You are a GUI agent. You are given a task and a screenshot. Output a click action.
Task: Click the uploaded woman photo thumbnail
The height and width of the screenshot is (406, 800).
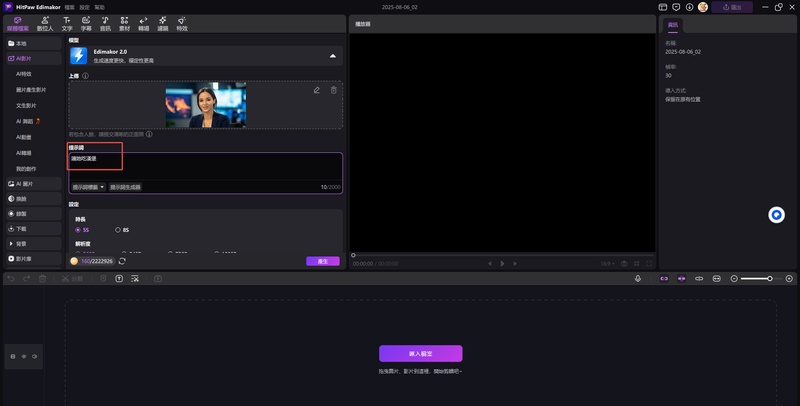click(x=206, y=105)
